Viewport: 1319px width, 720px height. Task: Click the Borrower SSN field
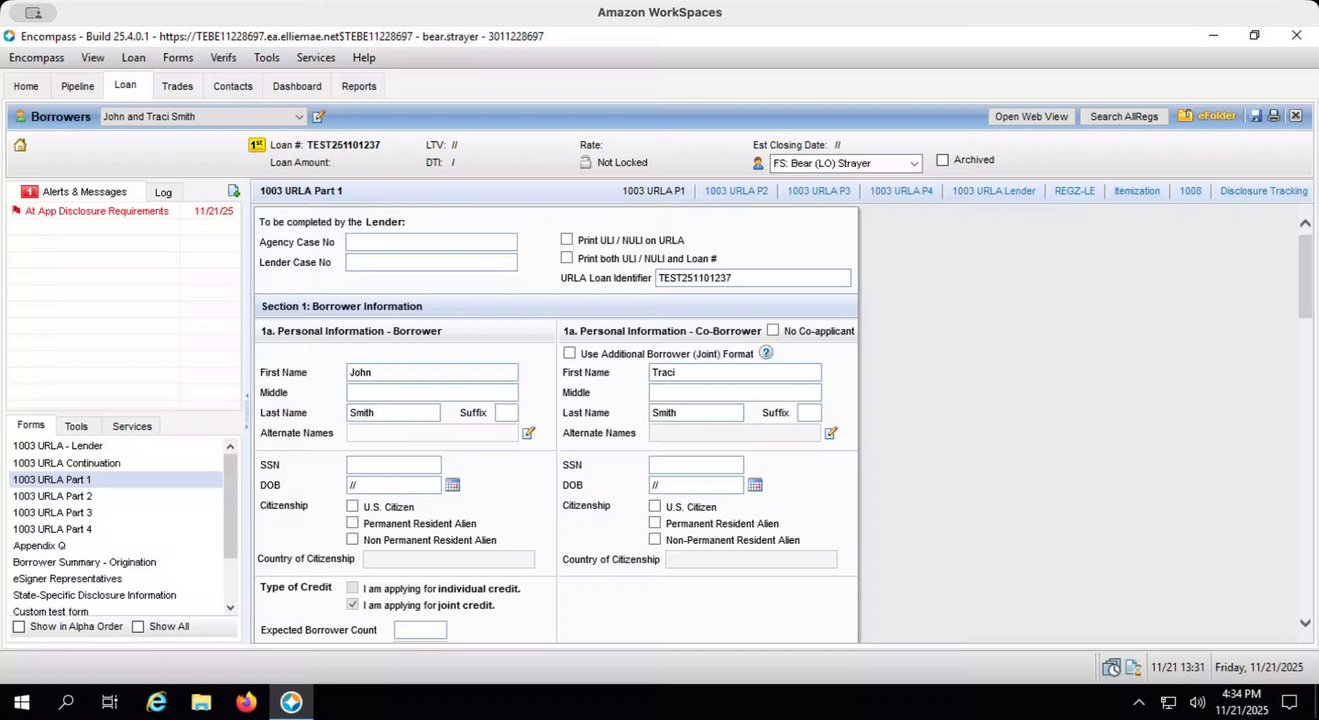pos(394,465)
